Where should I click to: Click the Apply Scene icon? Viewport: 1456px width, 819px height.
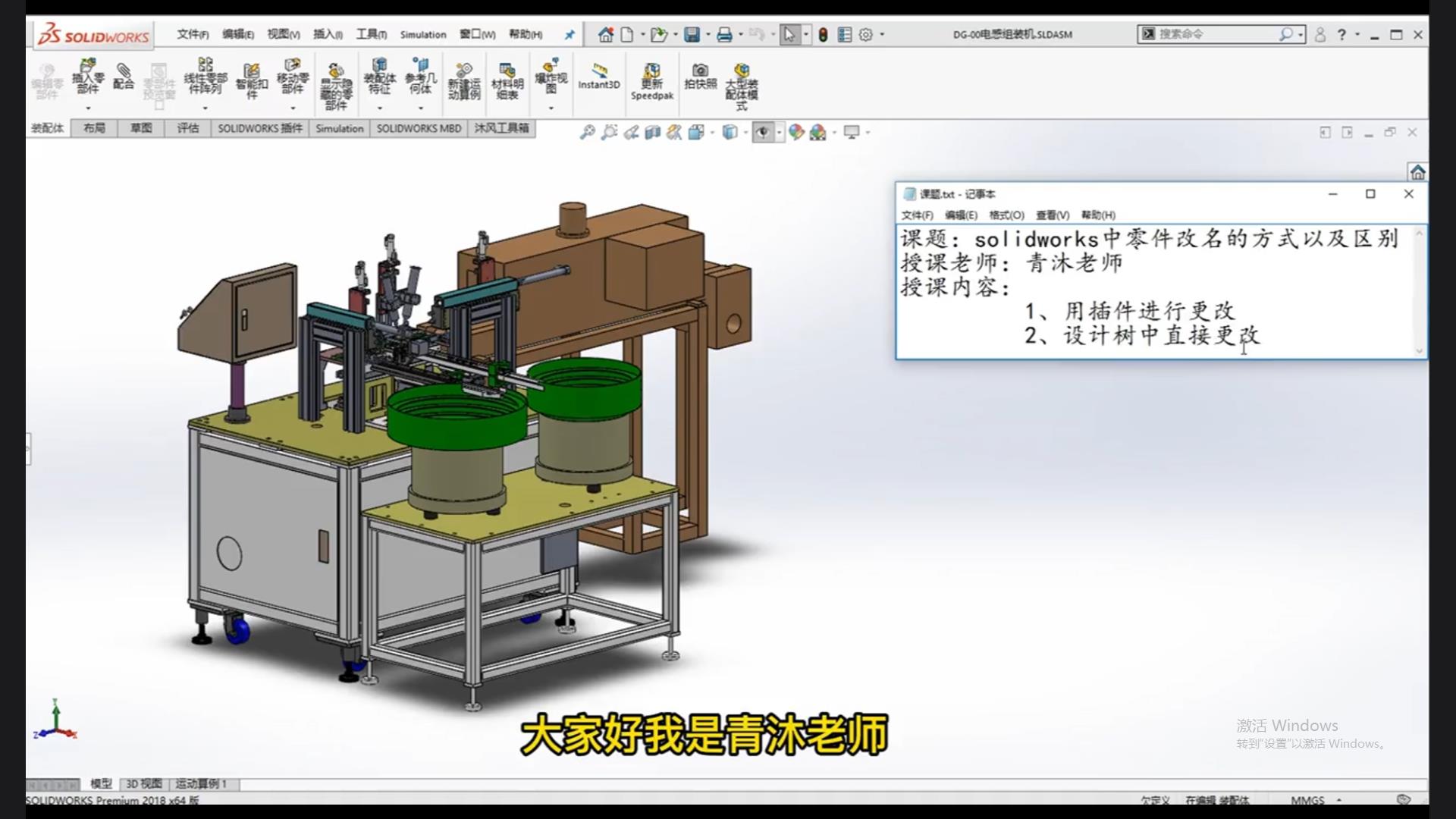pyautogui.click(x=817, y=132)
